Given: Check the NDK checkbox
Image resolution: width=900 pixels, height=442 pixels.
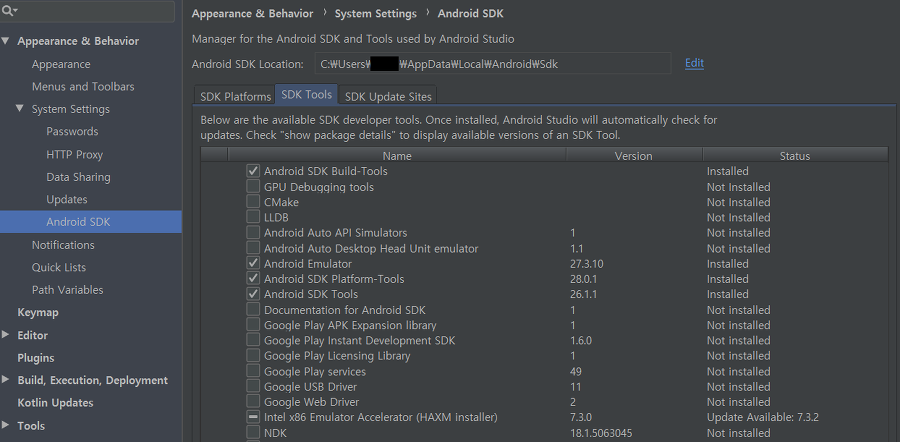Looking at the screenshot, I should click(x=253, y=432).
